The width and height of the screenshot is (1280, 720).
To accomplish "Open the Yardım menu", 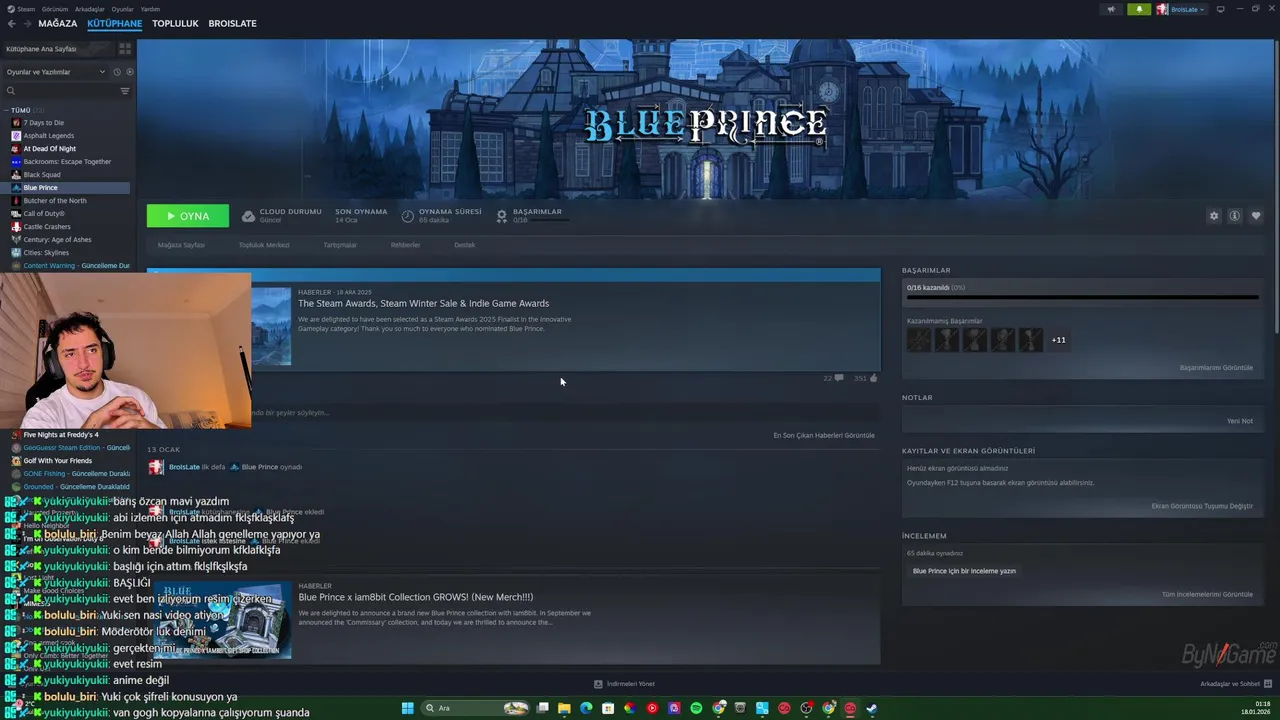I will click(x=150, y=9).
